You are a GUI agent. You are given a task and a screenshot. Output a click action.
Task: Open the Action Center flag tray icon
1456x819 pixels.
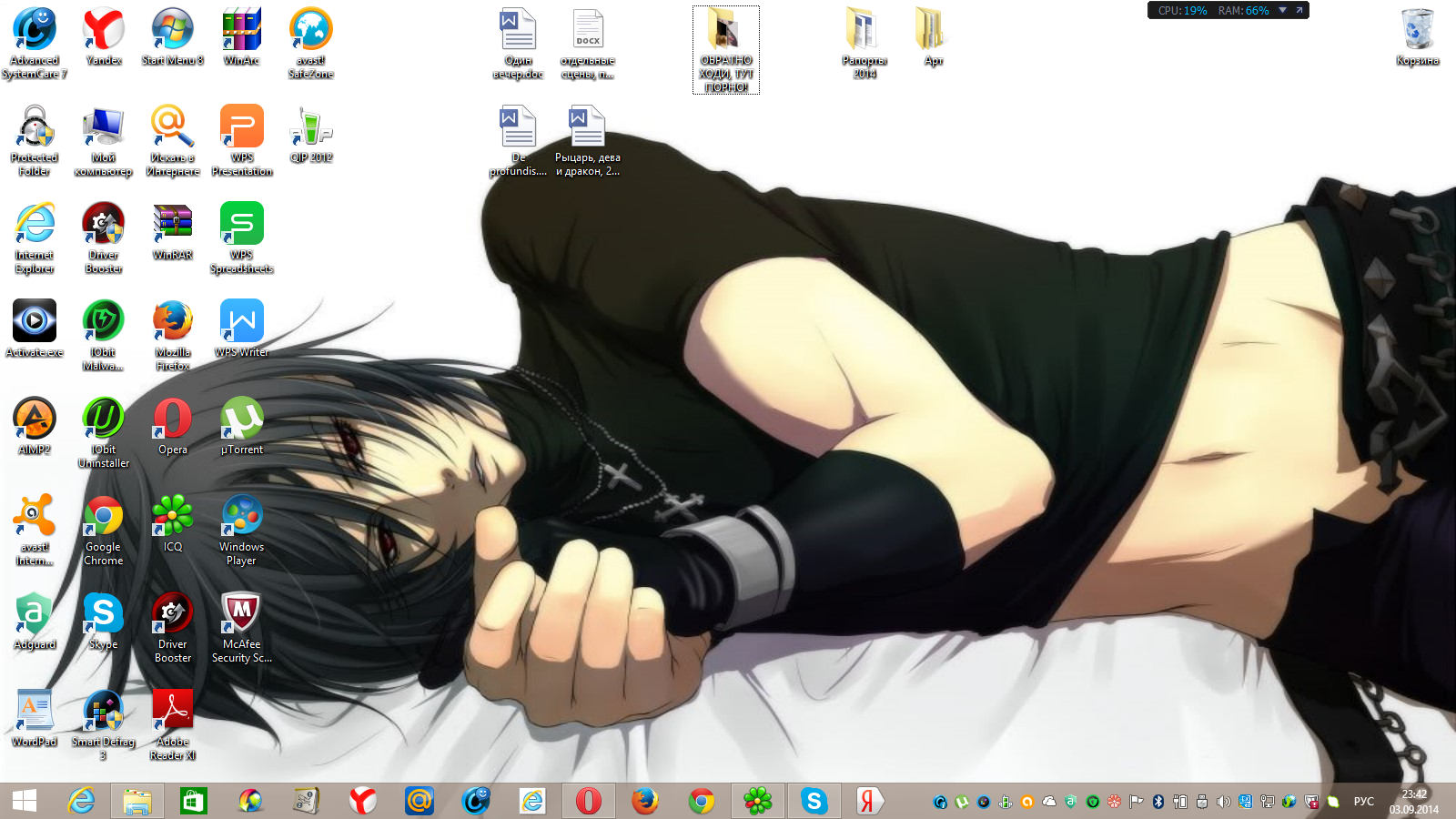pyautogui.click(x=1136, y=802)
